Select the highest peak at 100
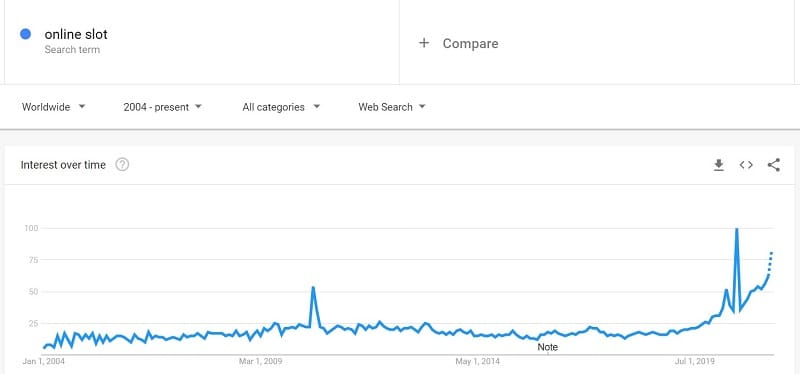The width and height of the screenshot is (800, 374). 736,229
